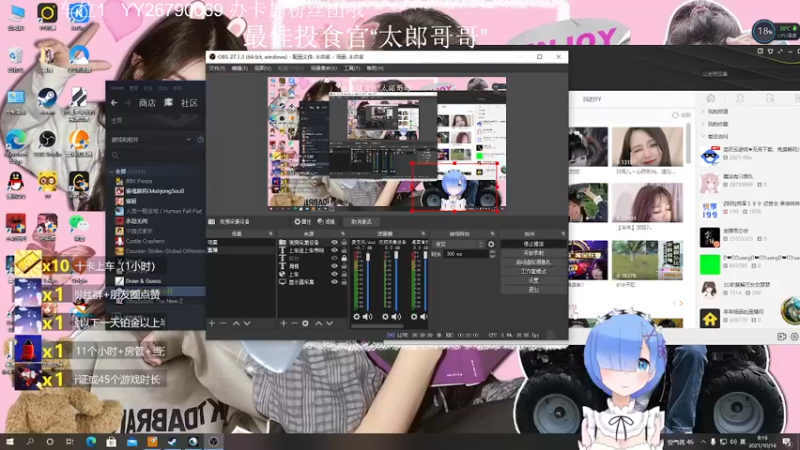Lock the 视频采集设备 source with its padlock
The height and width of the screenshot is (450, 800).
click(344, 243)
